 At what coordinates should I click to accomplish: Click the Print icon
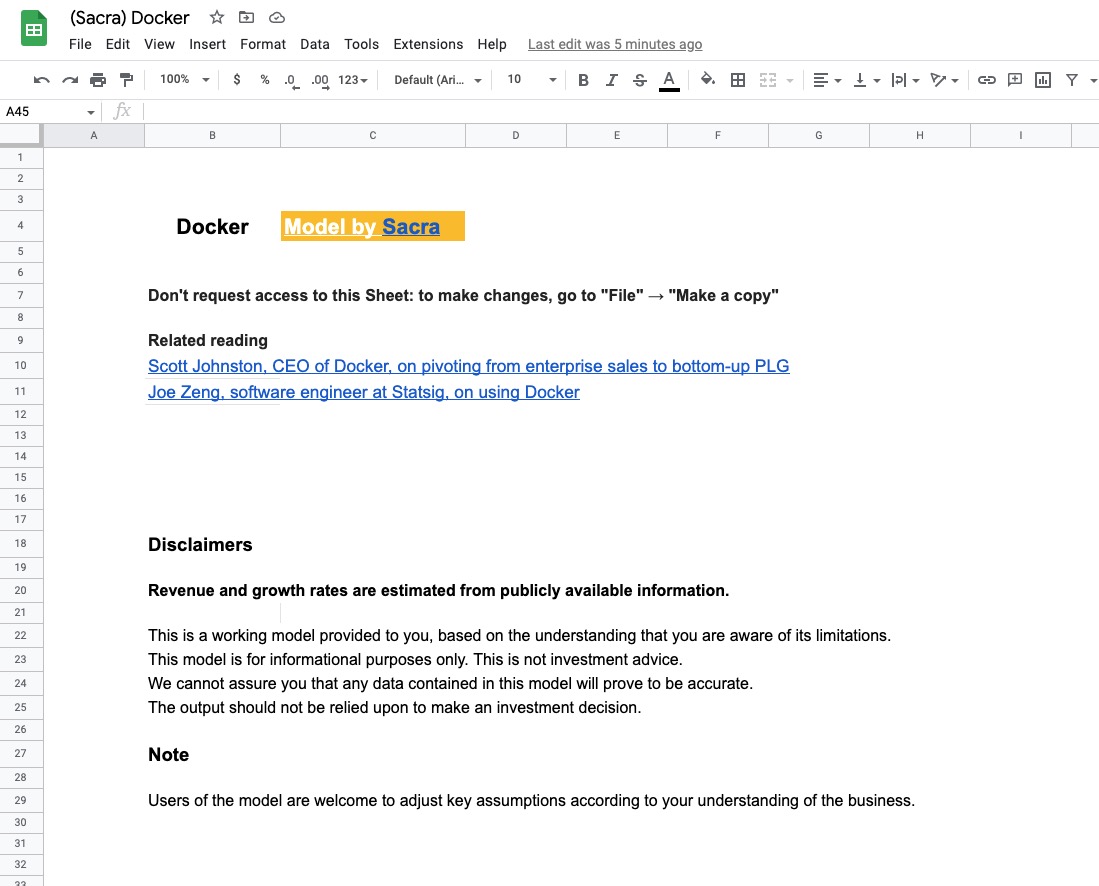point(98,80)
